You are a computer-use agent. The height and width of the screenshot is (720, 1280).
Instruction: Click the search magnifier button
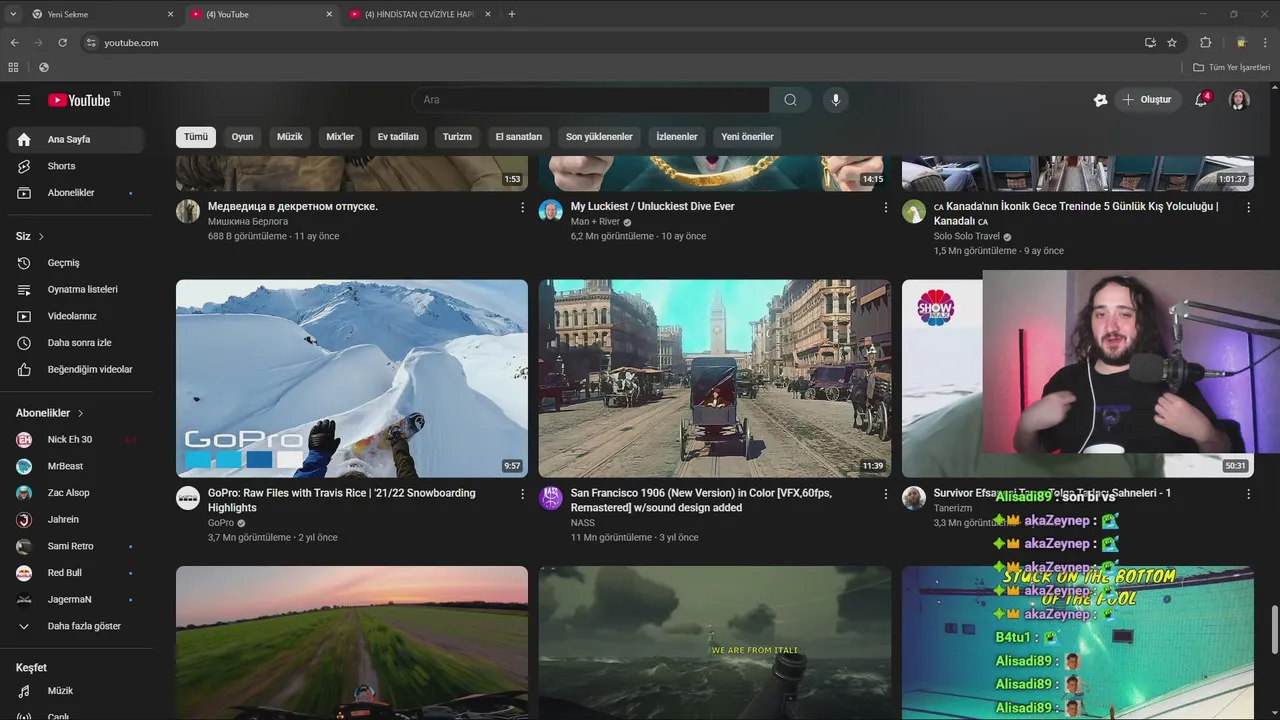[x=791, y=100]
